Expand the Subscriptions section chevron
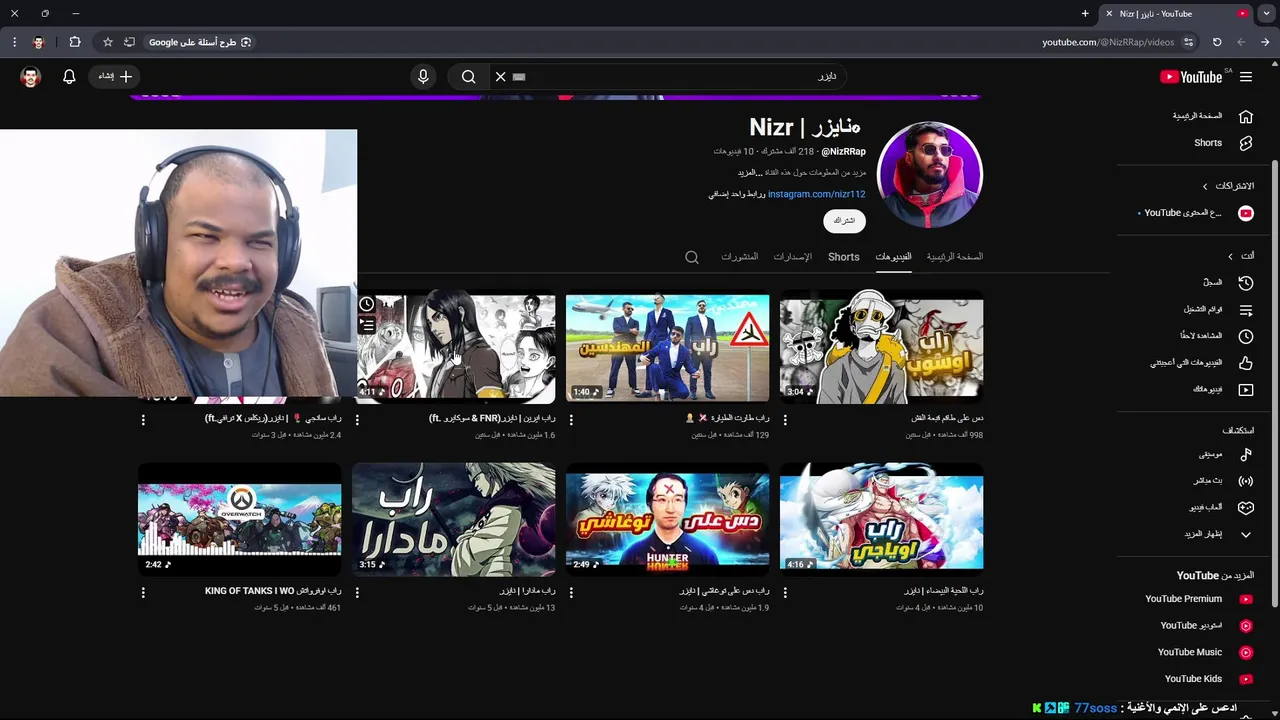Viewport: 1280px width, 720px height. tap(1205, 186)
